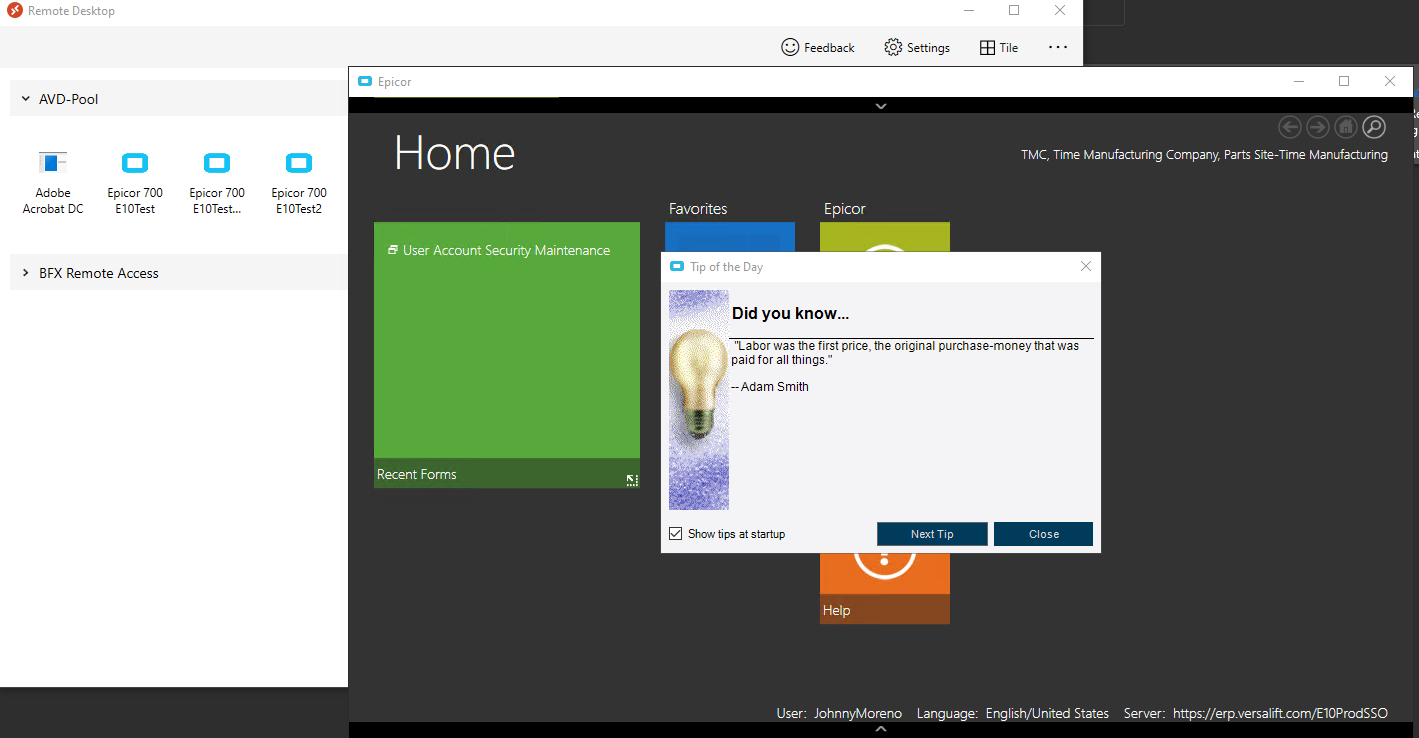1419x738 pixels.
Task: Uncheck Show tips at startup
Action: pyautogui.click(x=676, y=534)
